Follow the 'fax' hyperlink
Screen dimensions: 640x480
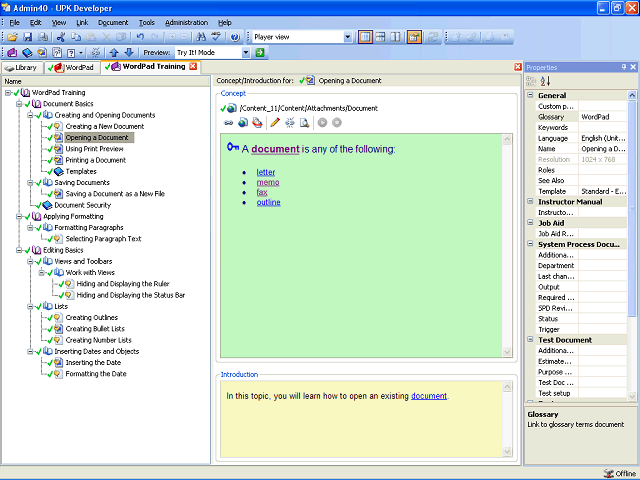(262, 192)
